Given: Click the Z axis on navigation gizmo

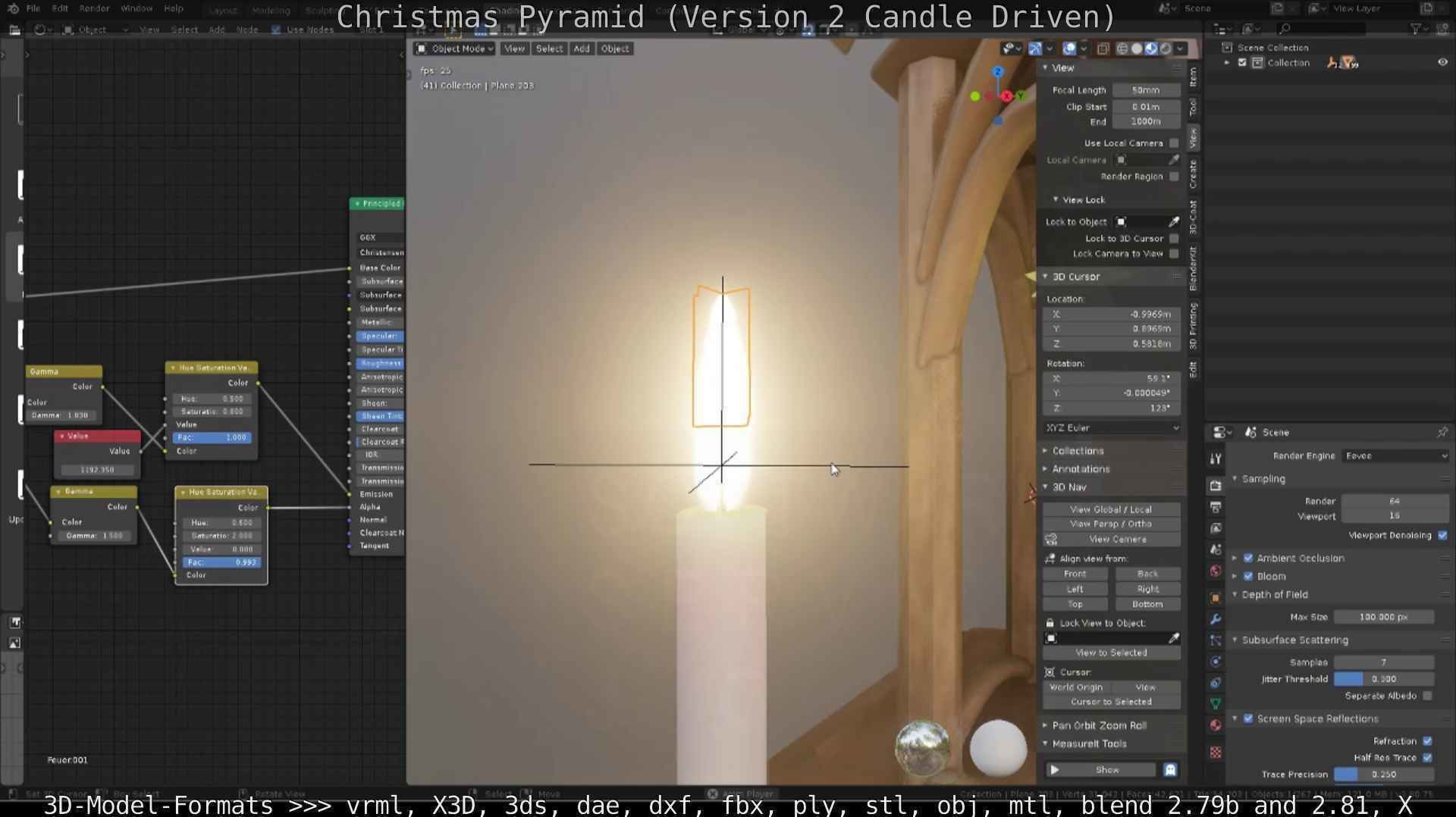Looking at the screenshot, I should [998, 71].
